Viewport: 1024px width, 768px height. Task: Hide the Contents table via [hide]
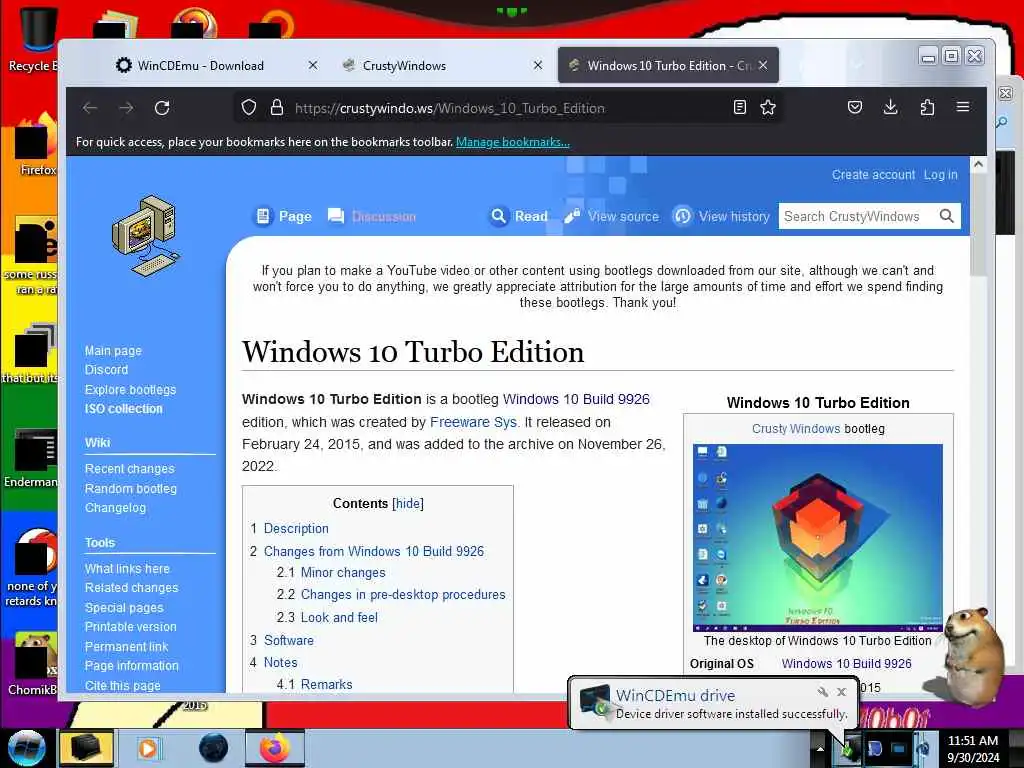tap(408, 504)
